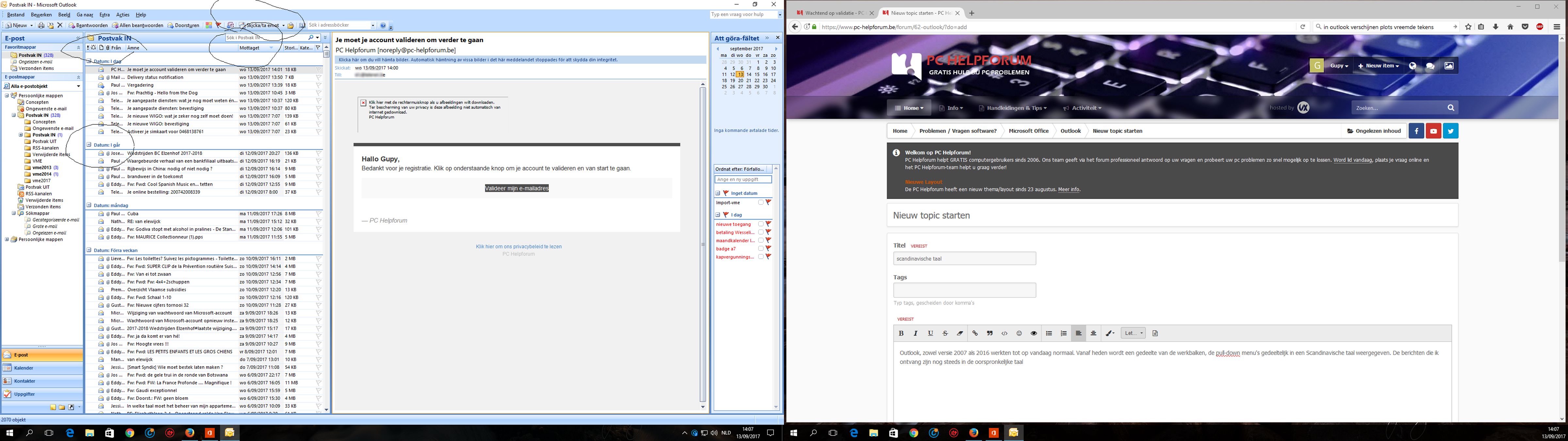Viewport: 1568px width, 441px height.
Task: Open the emoticon picker in the editor
Action: [x=1019, y=333]
